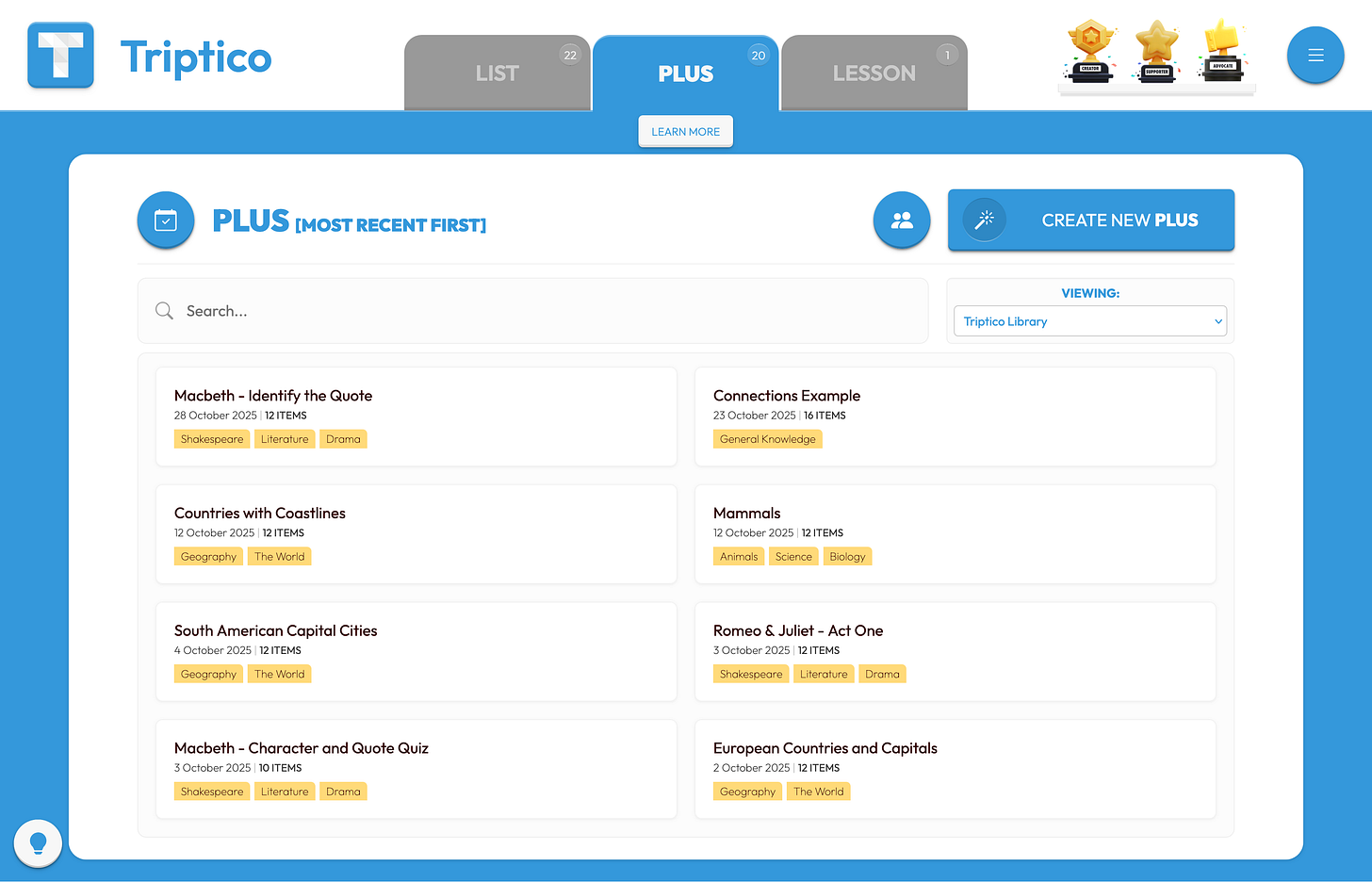Switch to the LESSON tab
1372x882 pixels.
(x=874, y=73)
